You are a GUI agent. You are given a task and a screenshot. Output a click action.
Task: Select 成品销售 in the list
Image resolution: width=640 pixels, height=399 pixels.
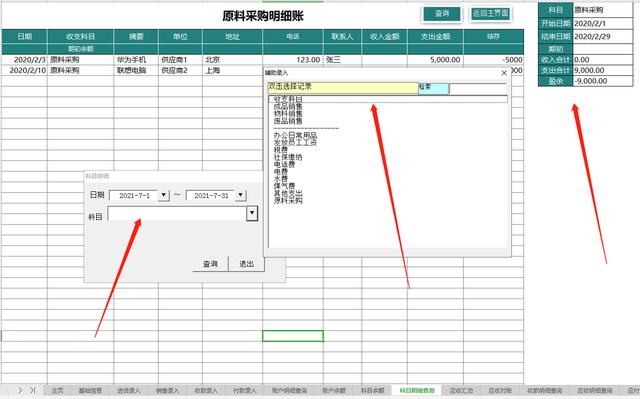click(x=288, y=106)
